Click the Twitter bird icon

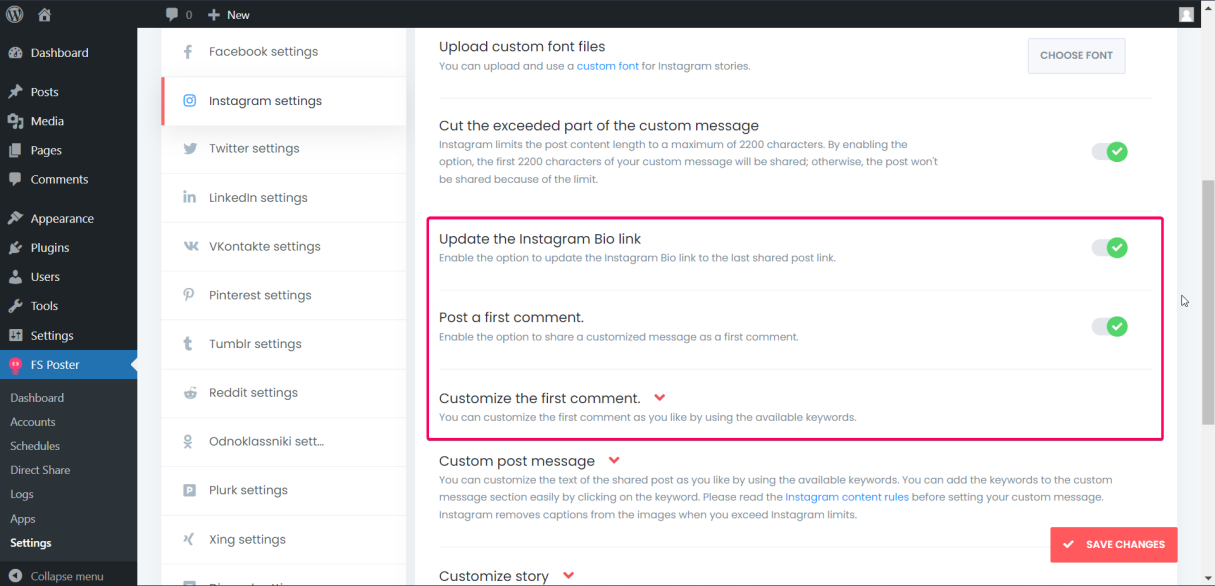click(189, 148)
